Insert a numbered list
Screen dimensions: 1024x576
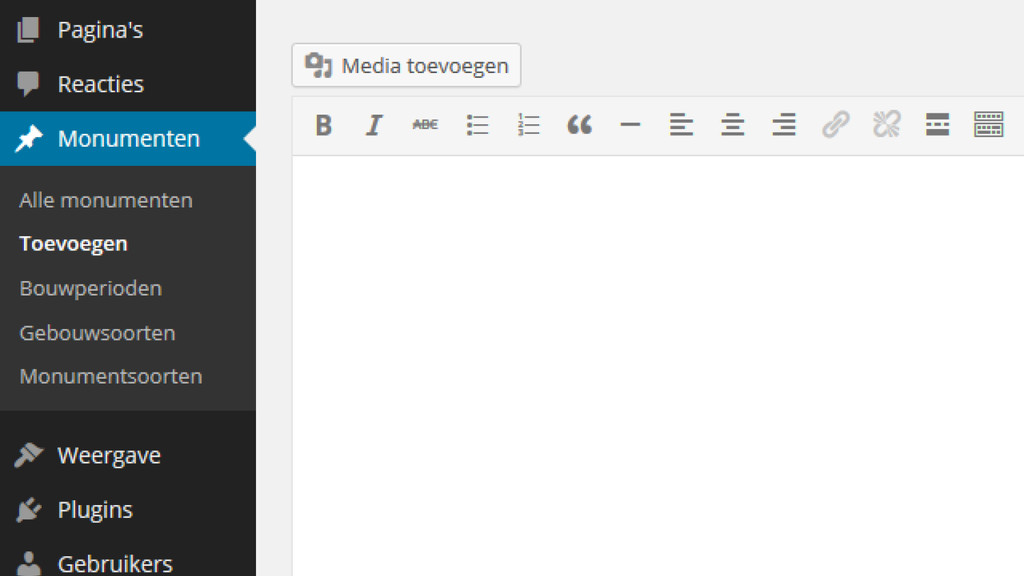click(528, 124)
